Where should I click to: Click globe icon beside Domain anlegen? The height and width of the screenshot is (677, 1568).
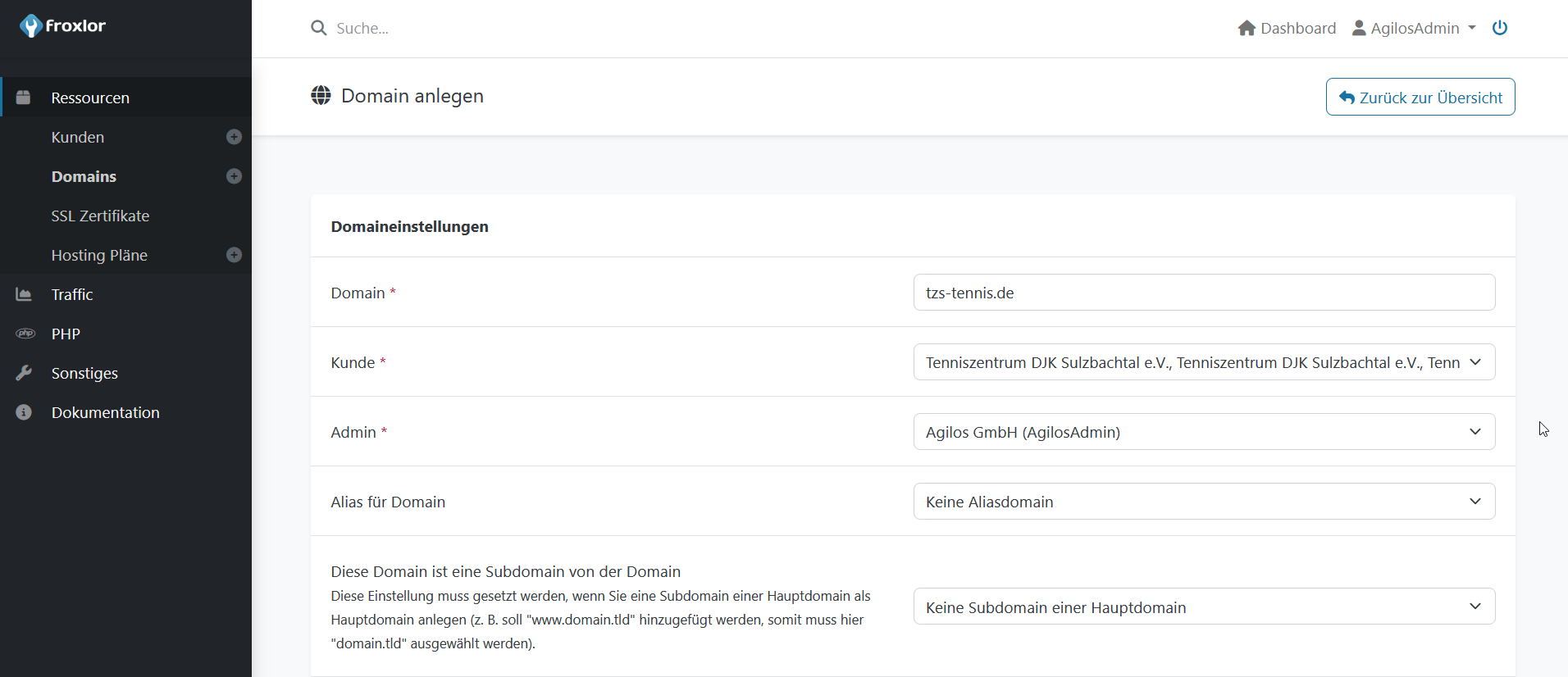point(321,96)
